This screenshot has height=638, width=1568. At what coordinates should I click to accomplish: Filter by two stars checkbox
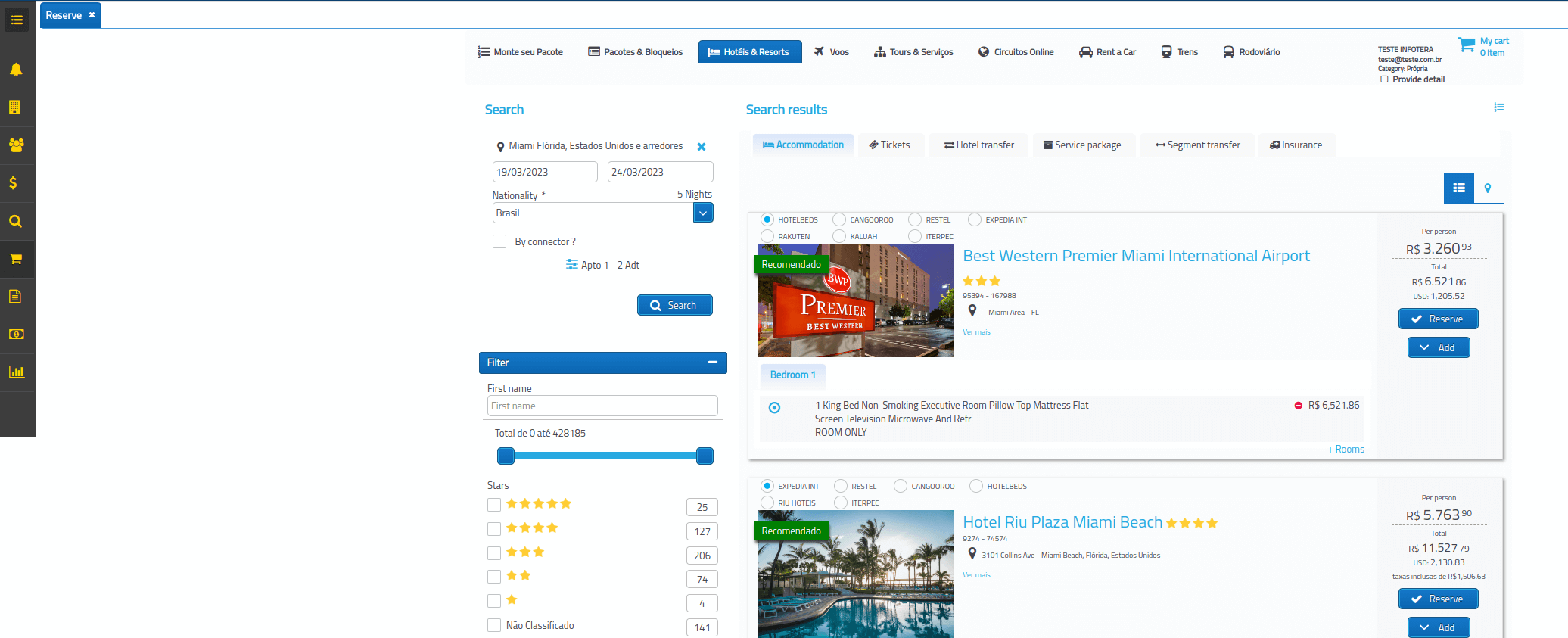coord(494,577)
